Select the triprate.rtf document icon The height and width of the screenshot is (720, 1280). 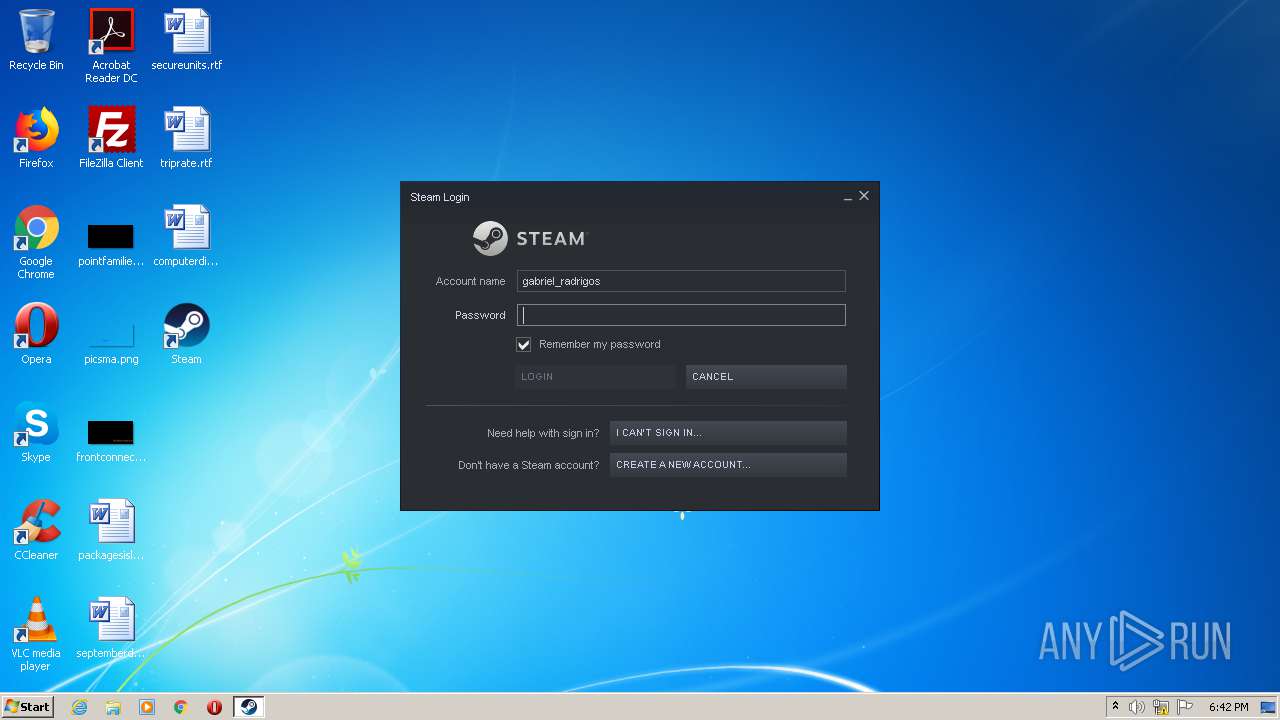point(186,138)
